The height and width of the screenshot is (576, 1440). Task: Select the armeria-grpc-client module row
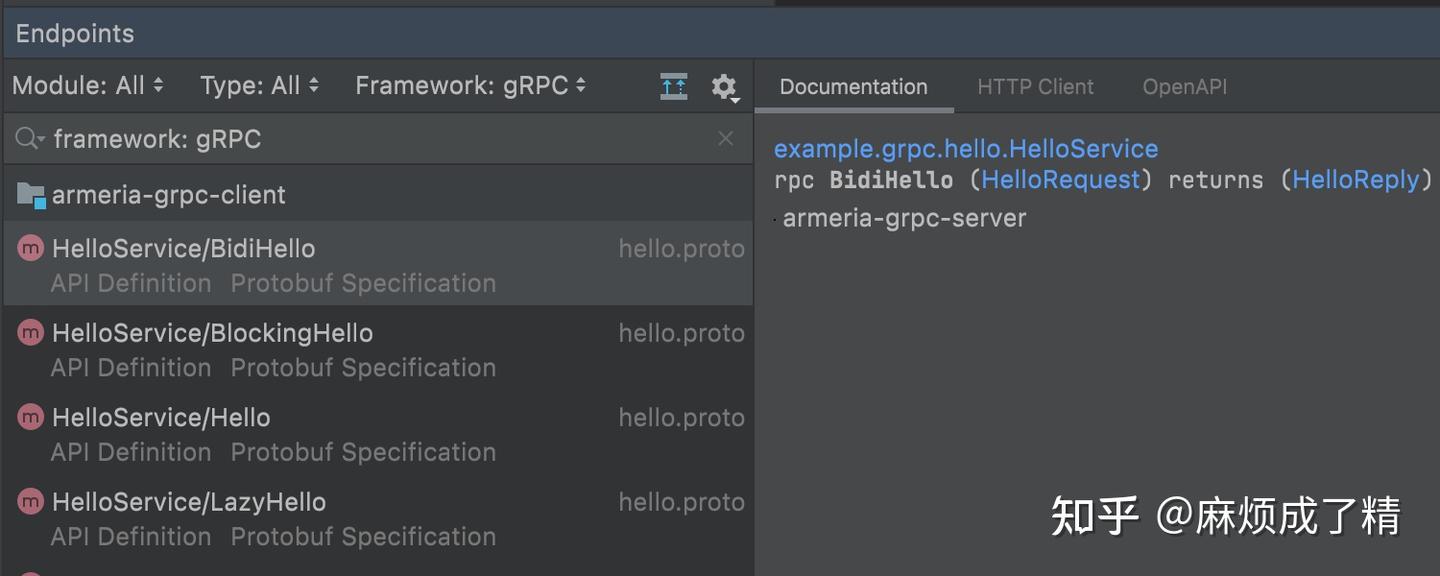pos(378,194)
